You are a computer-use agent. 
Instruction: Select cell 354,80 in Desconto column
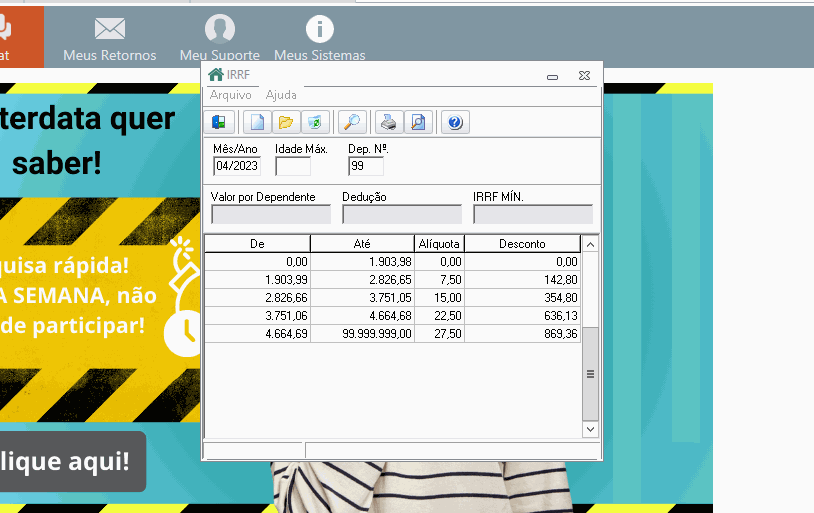click(x=522, y=298)
